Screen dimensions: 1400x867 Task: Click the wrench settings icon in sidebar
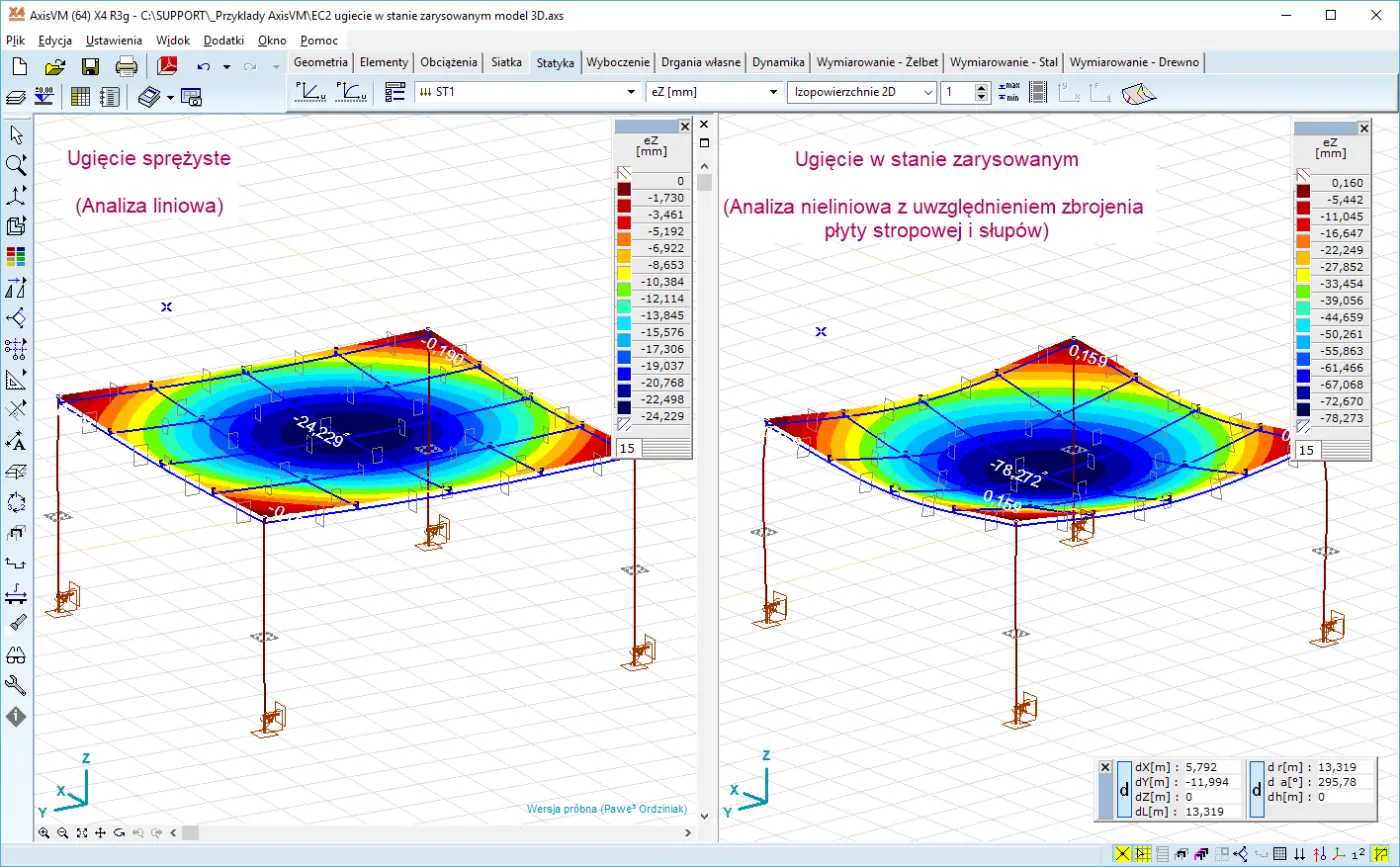pos(16,686)
